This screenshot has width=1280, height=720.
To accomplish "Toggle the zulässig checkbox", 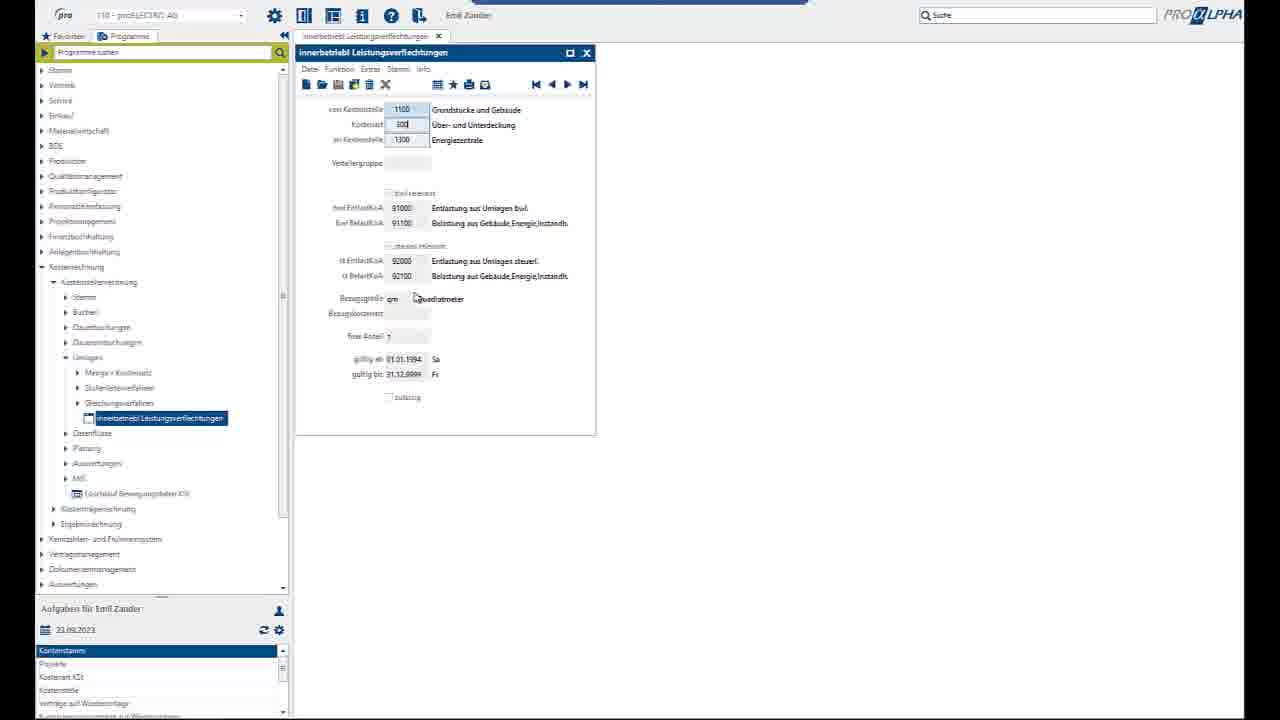I will [x=389, y=397].
